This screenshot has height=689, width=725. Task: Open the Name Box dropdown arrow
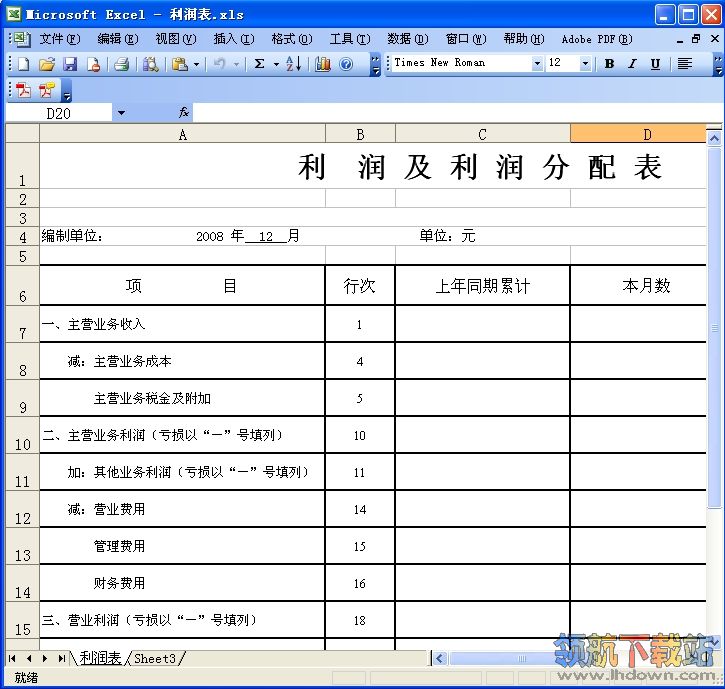coord(121,112)
